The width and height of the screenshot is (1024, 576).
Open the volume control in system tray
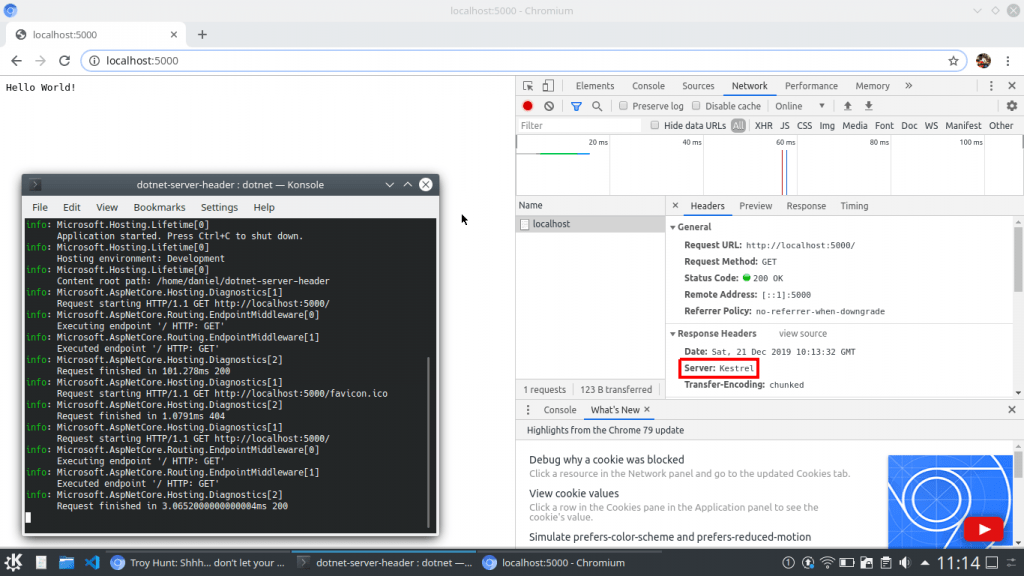coord(906,562)
